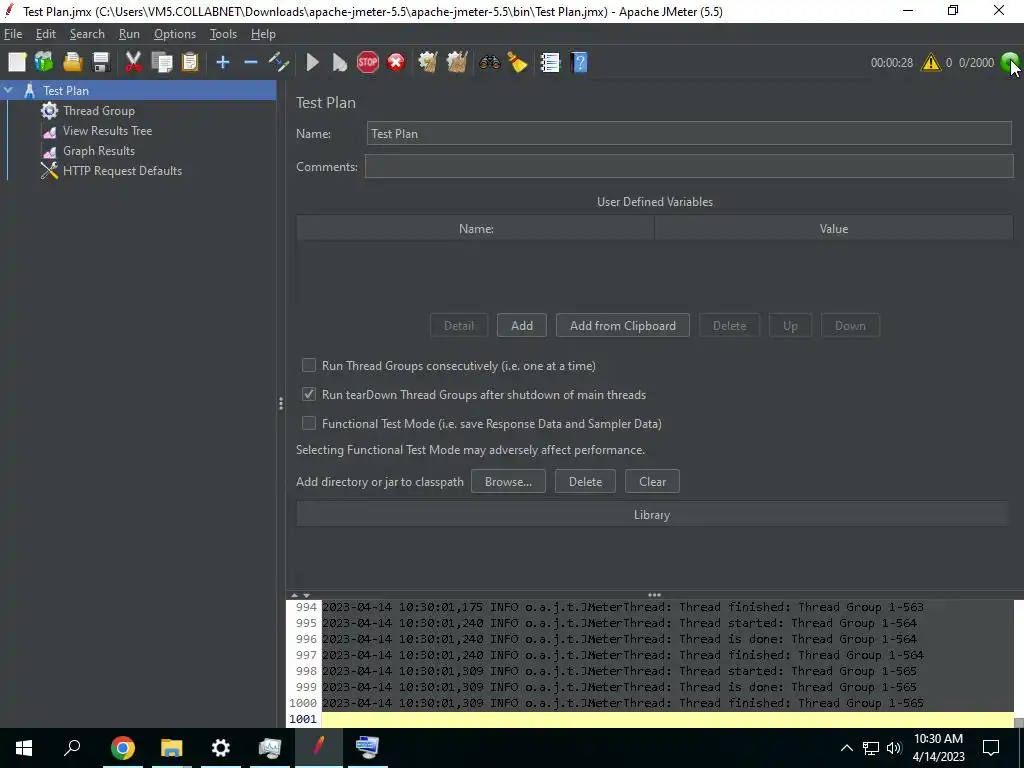
Task: Click the New test plan icon
Action: (17, 63)
